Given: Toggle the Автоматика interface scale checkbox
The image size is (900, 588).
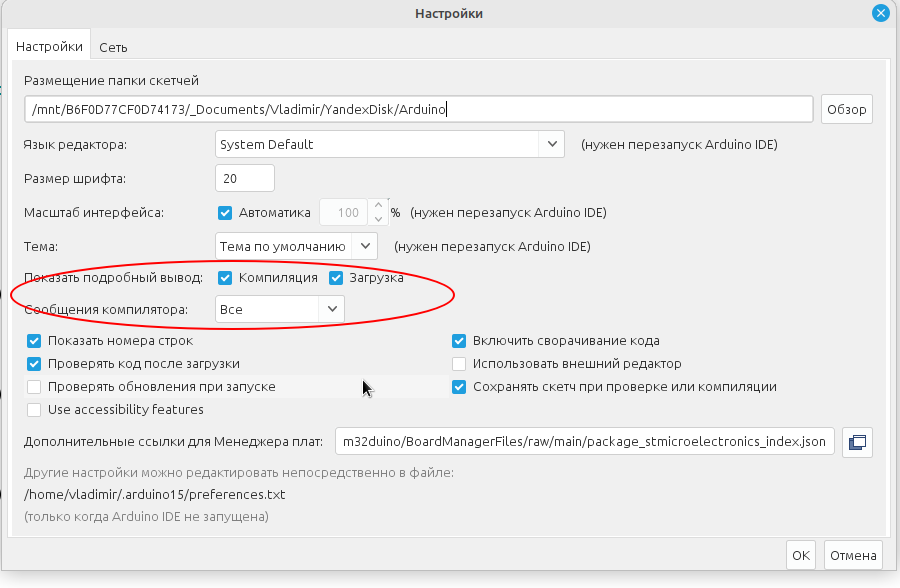Looking at the screenshot, I should 225,213.
